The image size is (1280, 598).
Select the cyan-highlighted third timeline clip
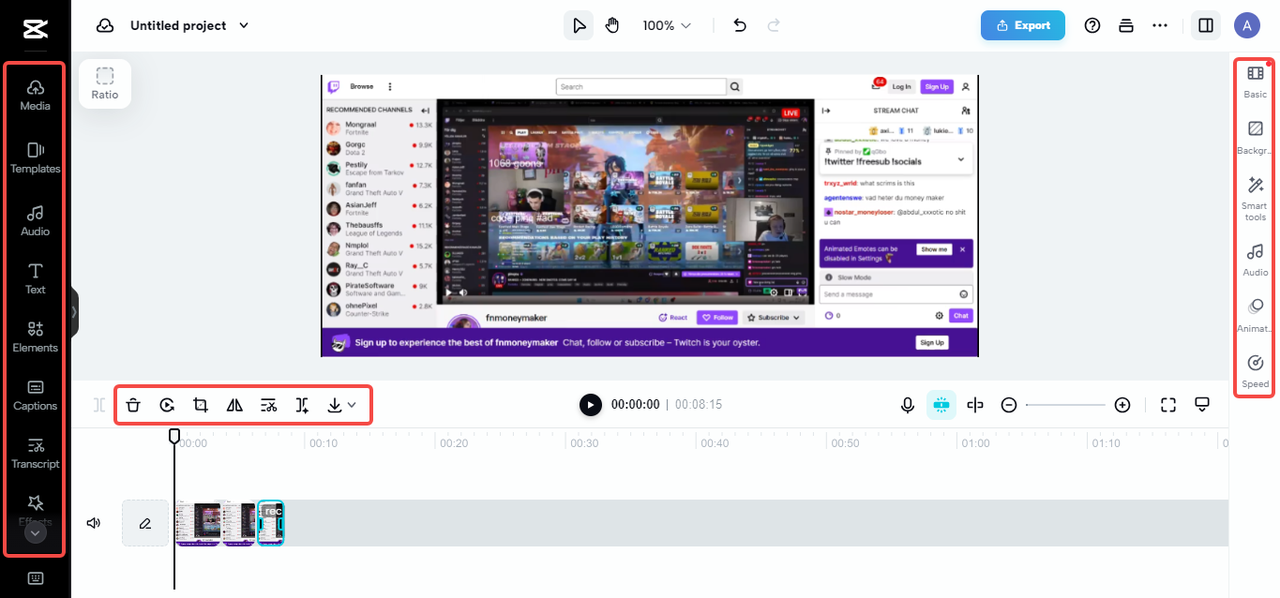pos(271,523)
